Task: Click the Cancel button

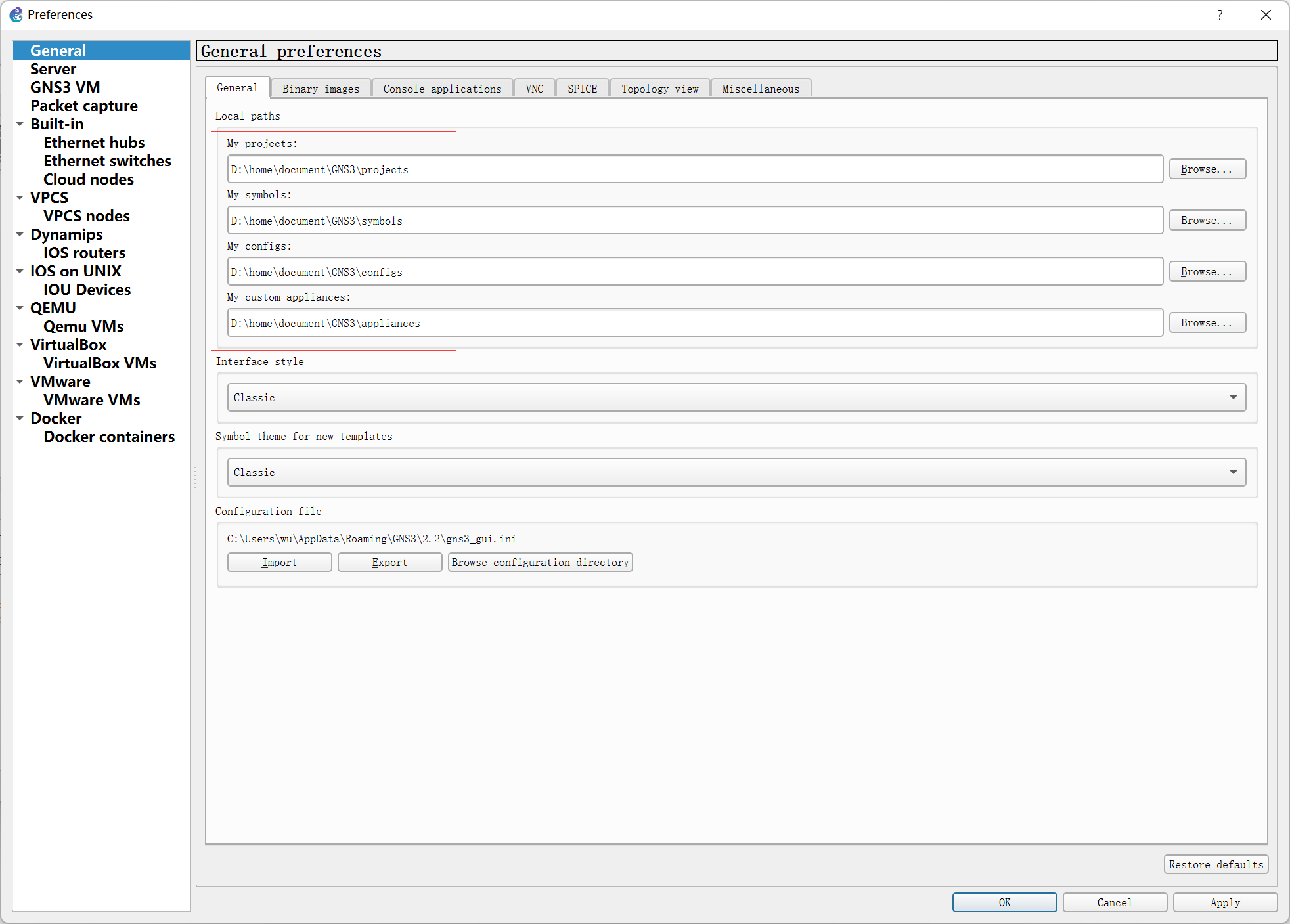Action: (x=1115, y=902)
